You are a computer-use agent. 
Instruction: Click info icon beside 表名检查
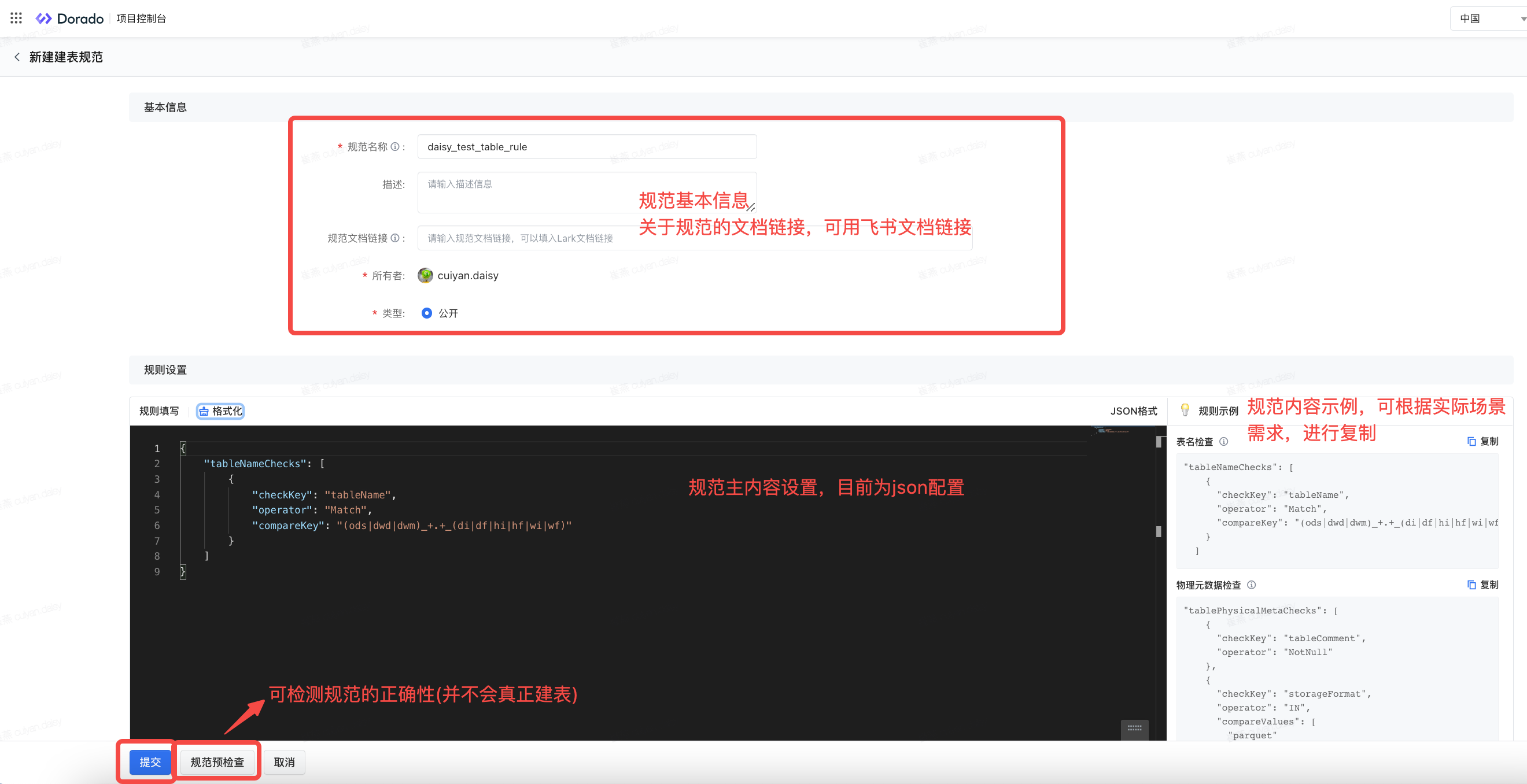pos(1223,442)
